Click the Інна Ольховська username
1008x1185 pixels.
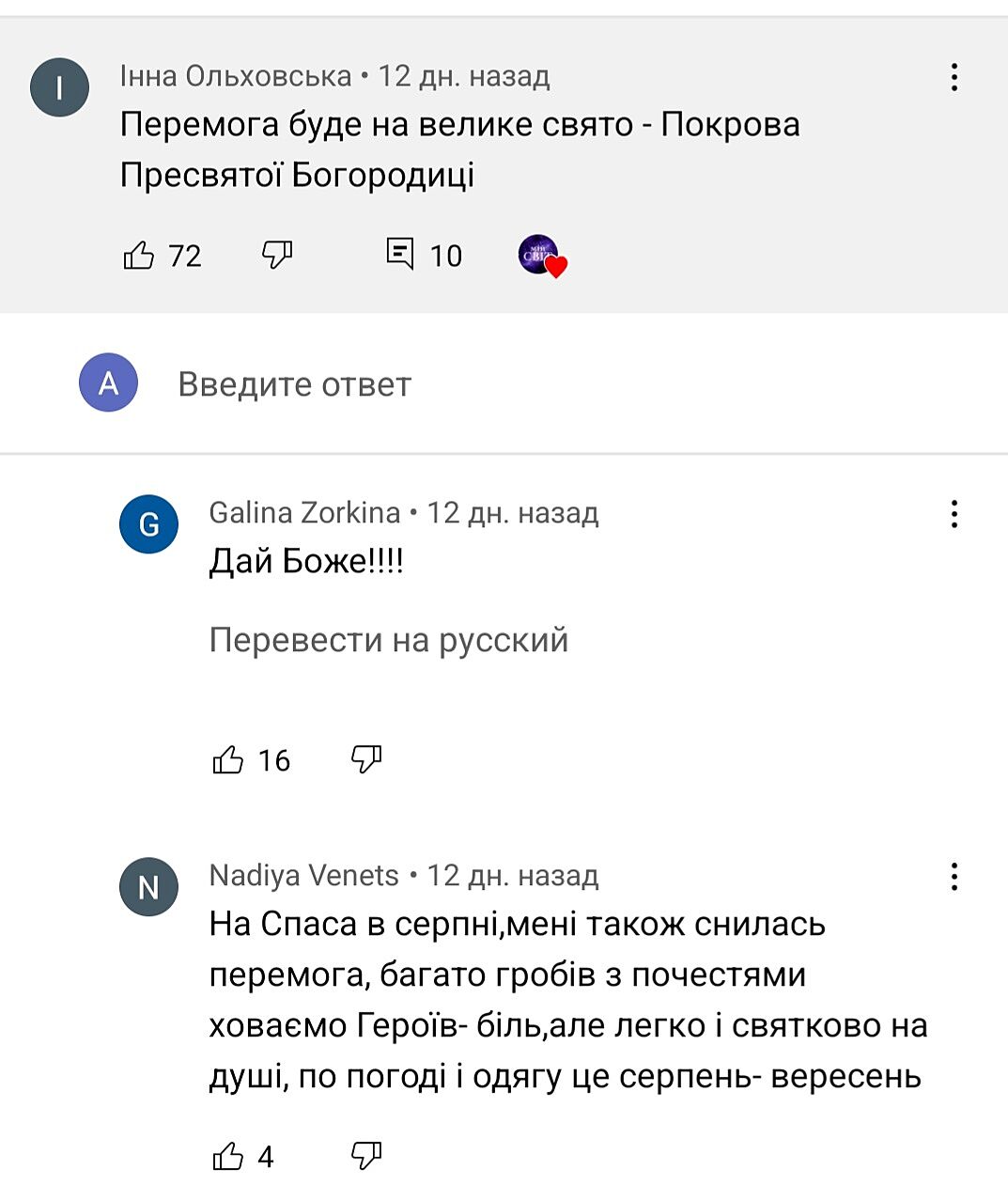click(x=235, y=76)
